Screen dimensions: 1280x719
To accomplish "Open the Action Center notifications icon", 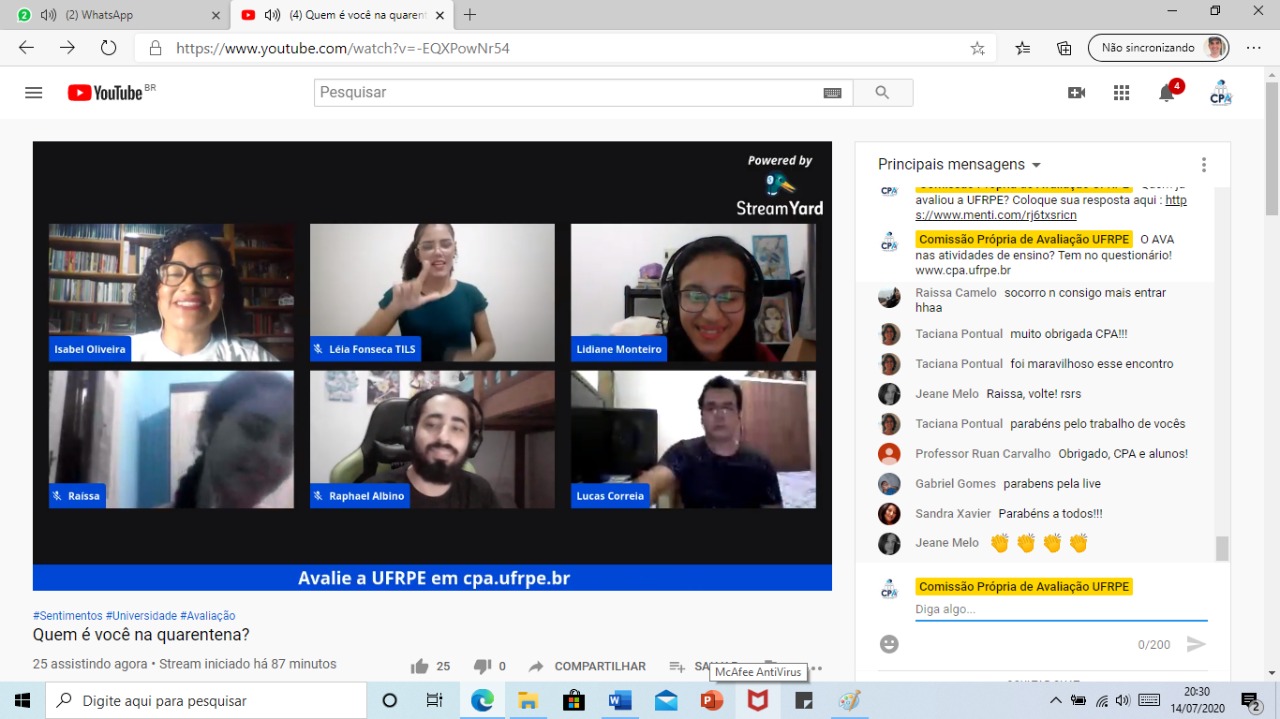I will coord(1250,701).
